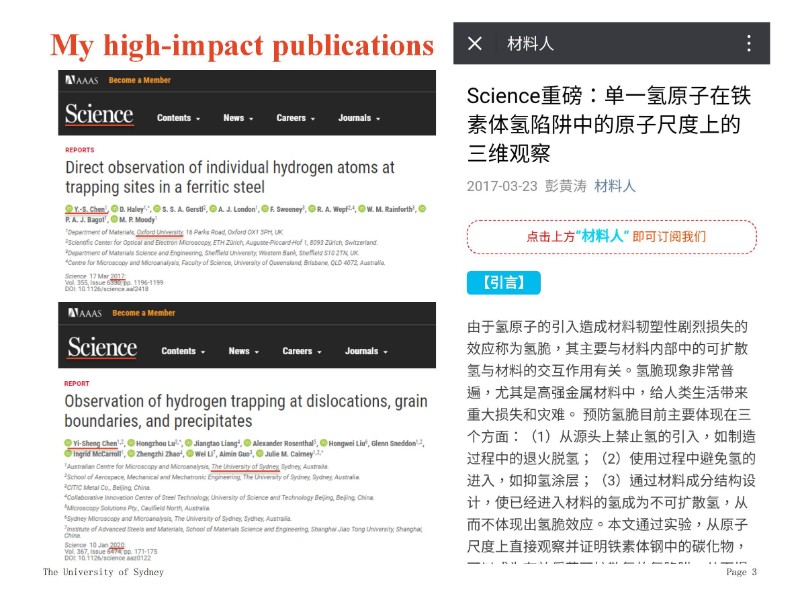The height and width of the screenshot is (599, 800).
Task: Open the ORCID icon beside D. Haley
Action: coord(115,209)
